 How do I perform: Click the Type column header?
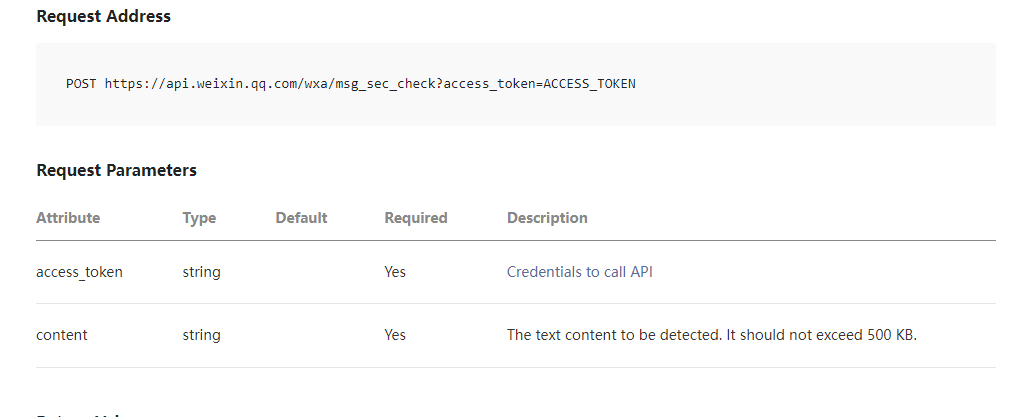click(x=199, y=218)
